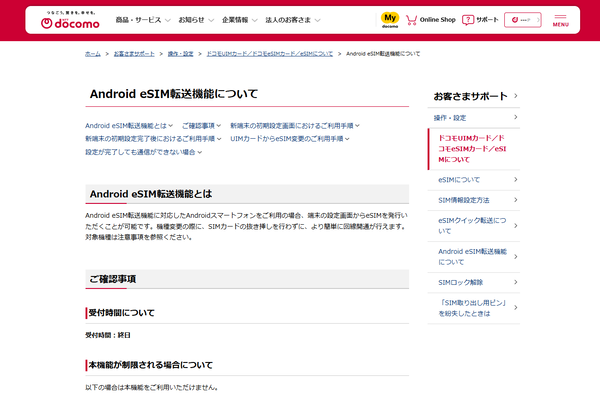Open お客さまサポート breadcrumb link
This screenshot has width=600, height=405.
pyautogui.click(x=134, y=54)
